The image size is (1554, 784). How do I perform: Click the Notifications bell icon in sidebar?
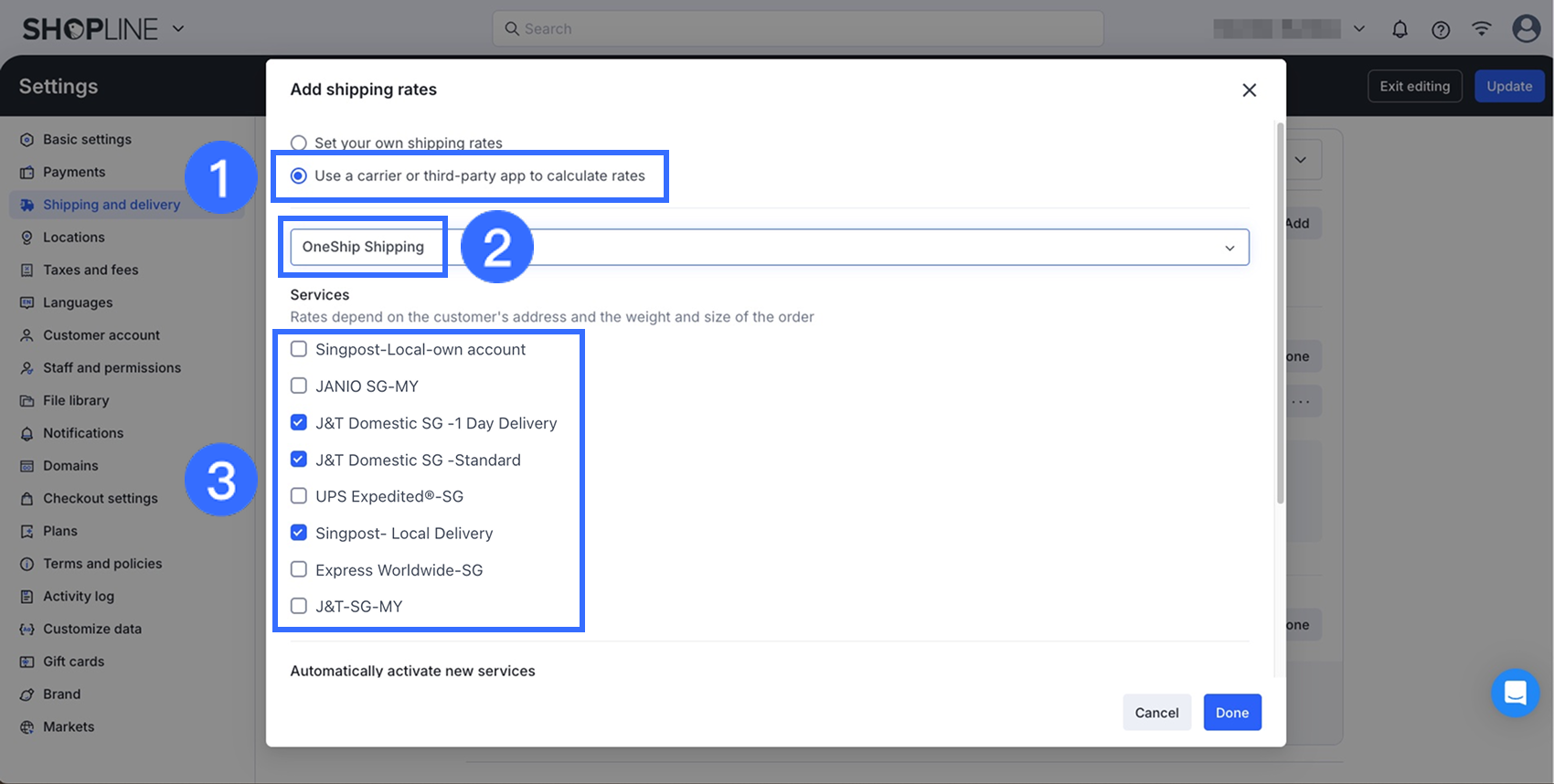27,433
